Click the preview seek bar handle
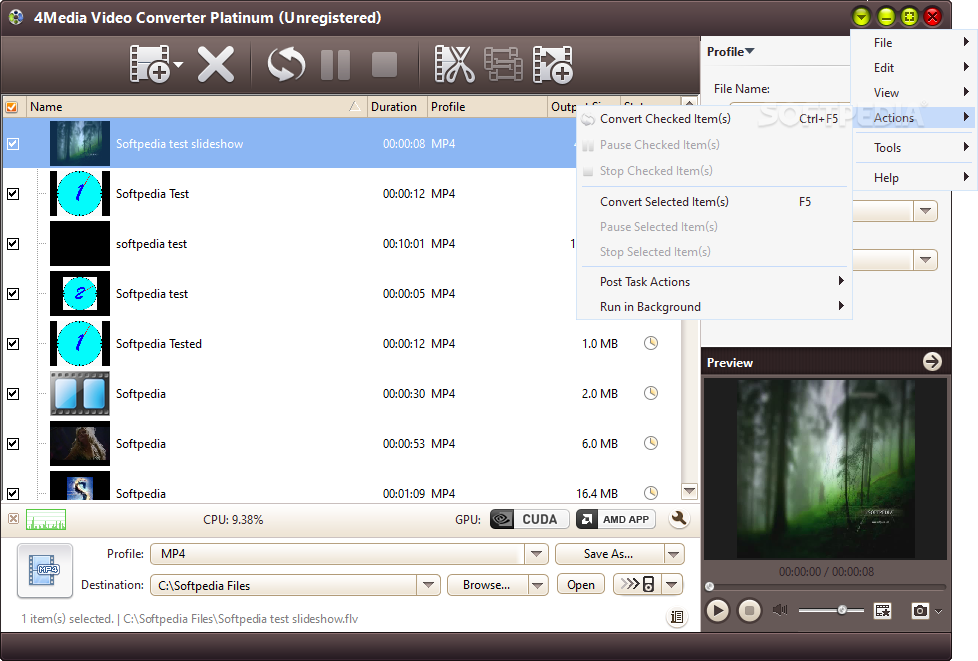Image resolution: width=978 pixels, height=661 pixels. point(709,586)
